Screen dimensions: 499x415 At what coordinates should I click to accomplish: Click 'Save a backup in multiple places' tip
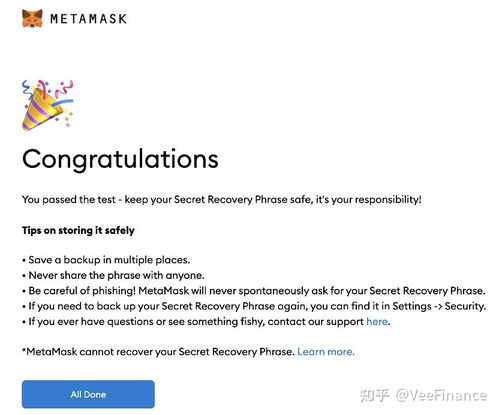tap(106, 260)
